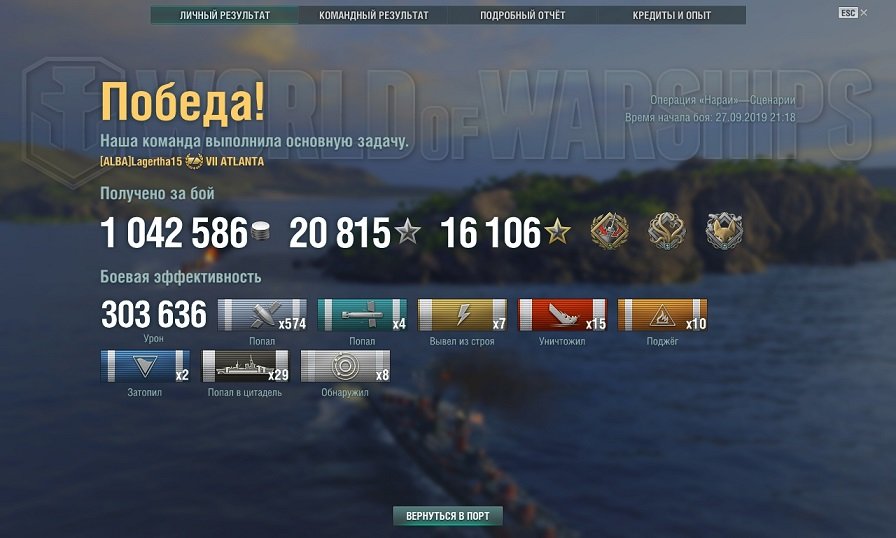The height and width of the screenshot is (538, 896).
Task: Select the incapacitations x7 lightning ribbon
Action: [462, 315]
